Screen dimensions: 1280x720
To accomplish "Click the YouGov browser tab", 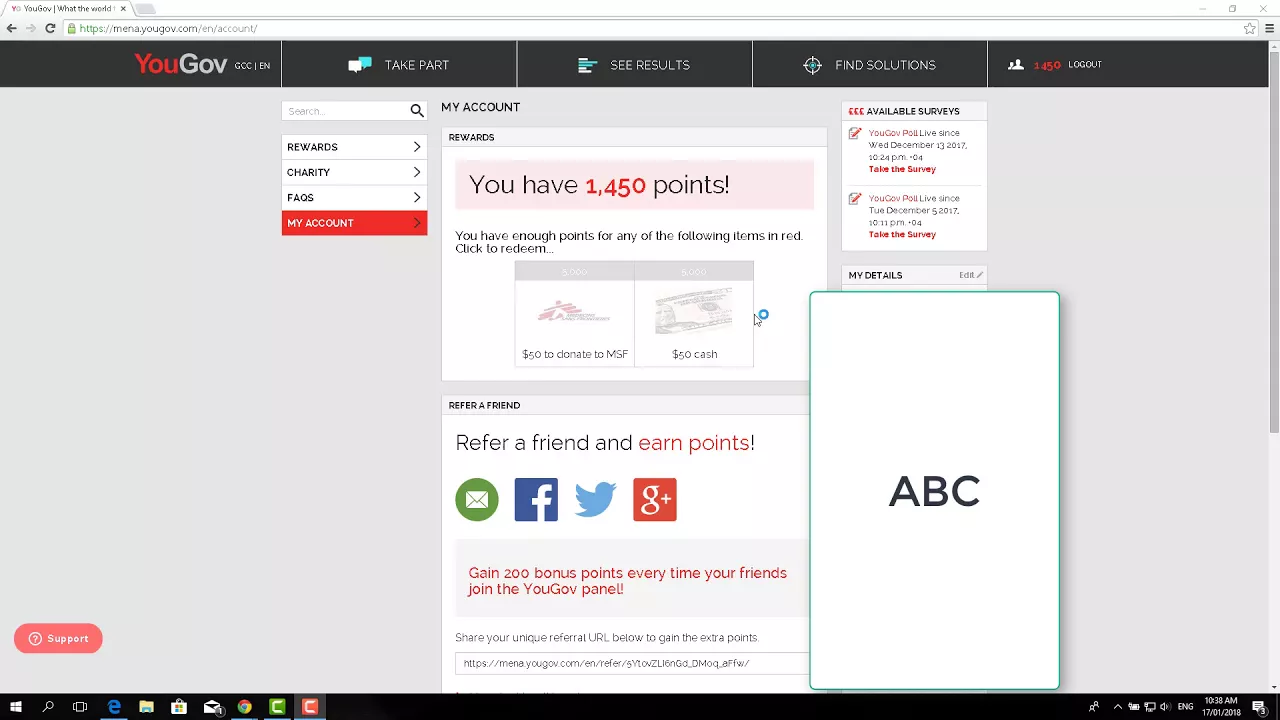I will click(68, 8).
